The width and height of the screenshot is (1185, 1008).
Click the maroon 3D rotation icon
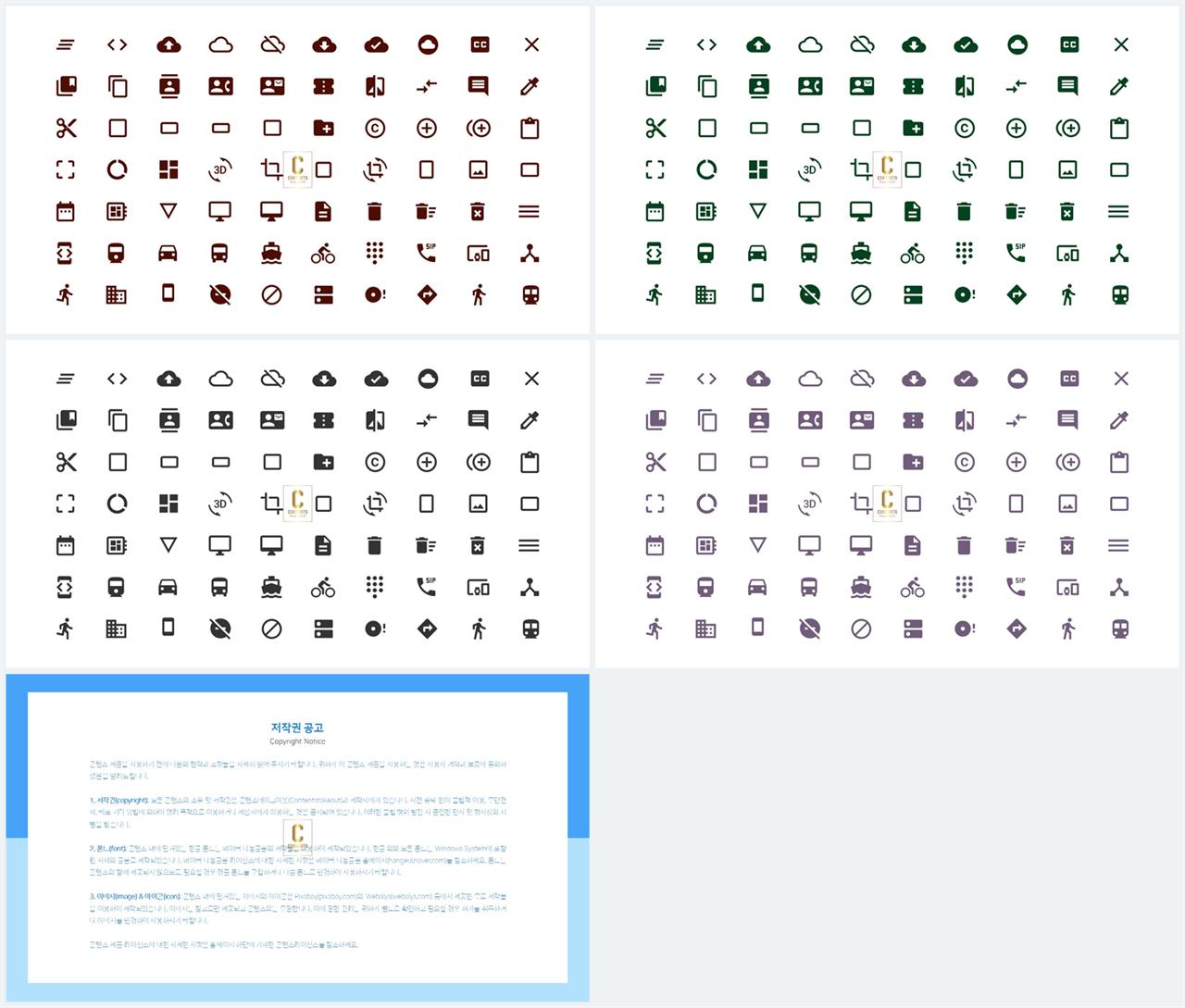point(220,169)
